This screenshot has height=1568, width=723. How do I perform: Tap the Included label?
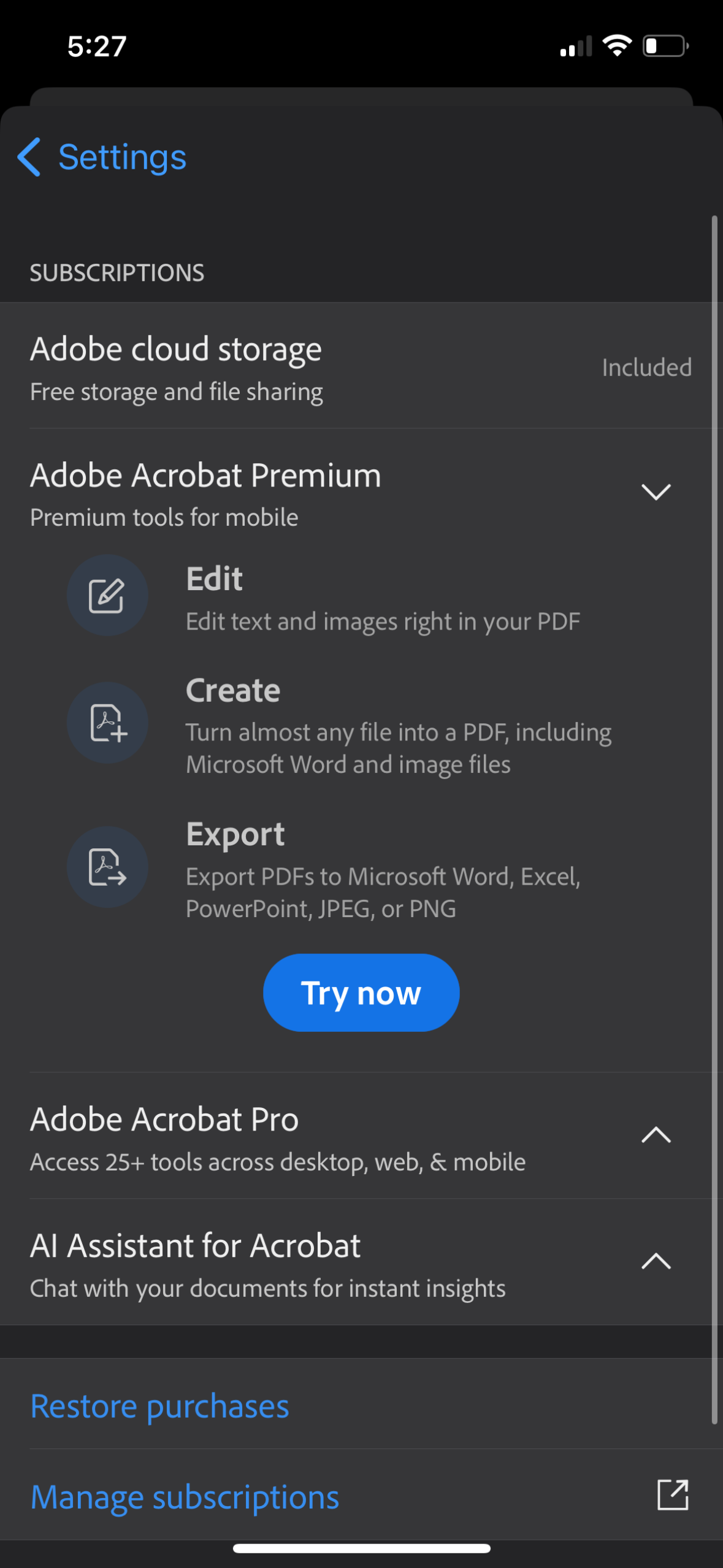point(646,366)
